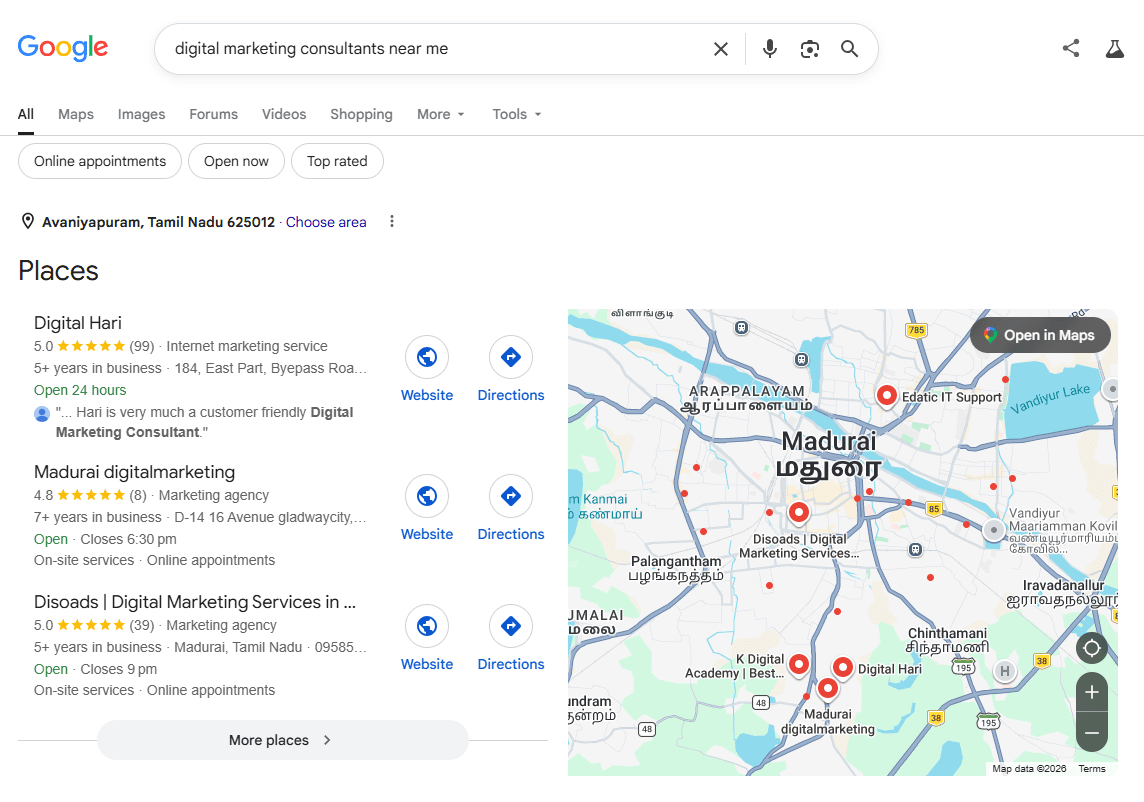Image resolution: width=1144 pixels, height=802 pixels.
Task: Open the Disoads Digital Marketing Services listing title
Action: 195,602
